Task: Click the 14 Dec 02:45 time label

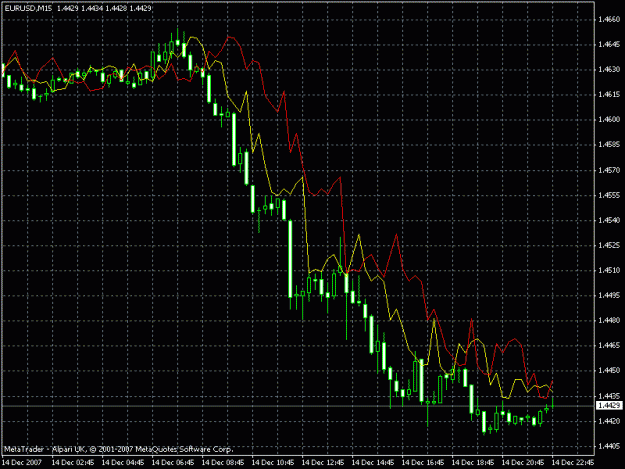Action: click(x=73, y=463)
